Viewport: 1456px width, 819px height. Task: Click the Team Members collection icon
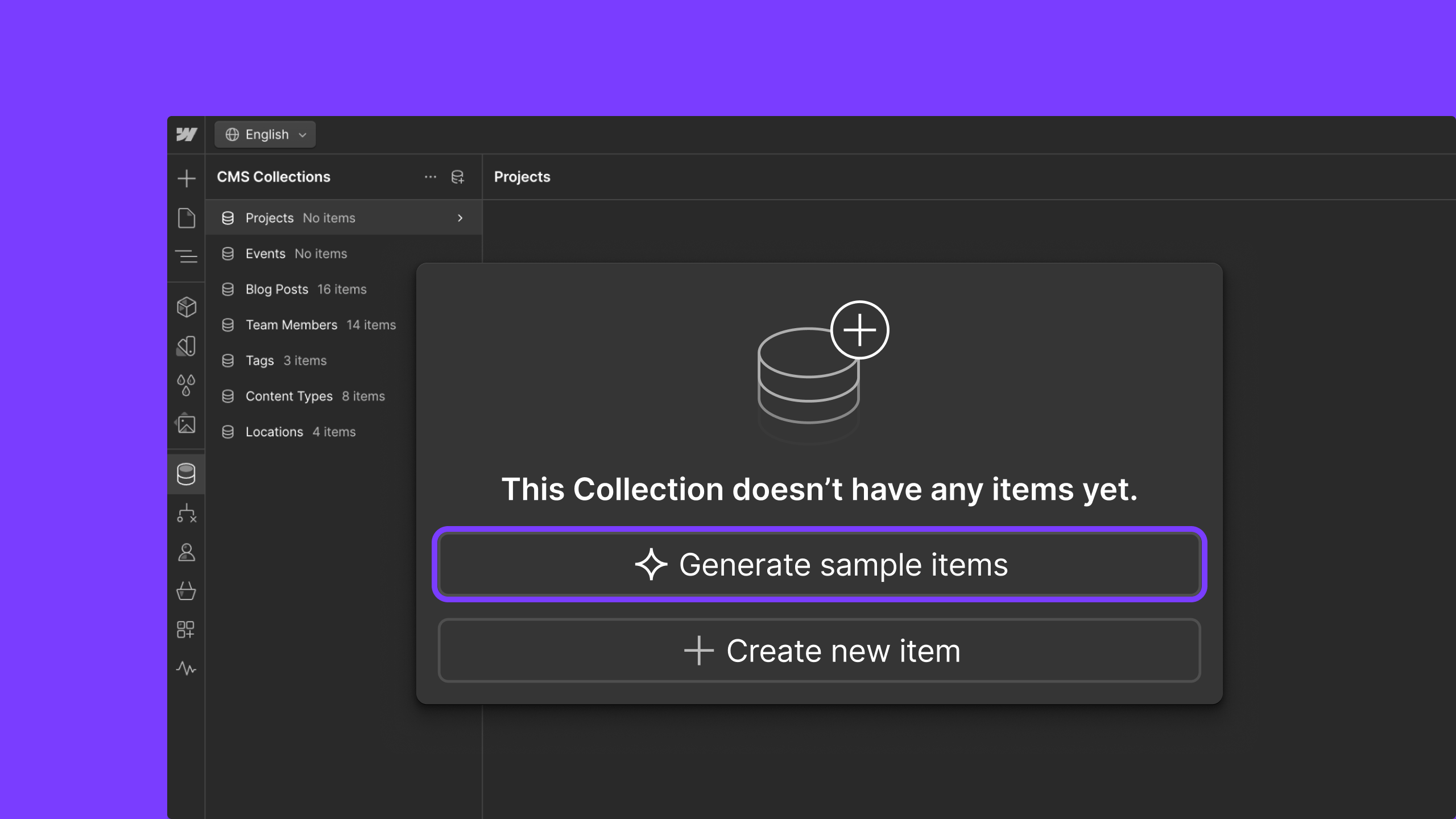pyautogui.click(x=228, y=325)
